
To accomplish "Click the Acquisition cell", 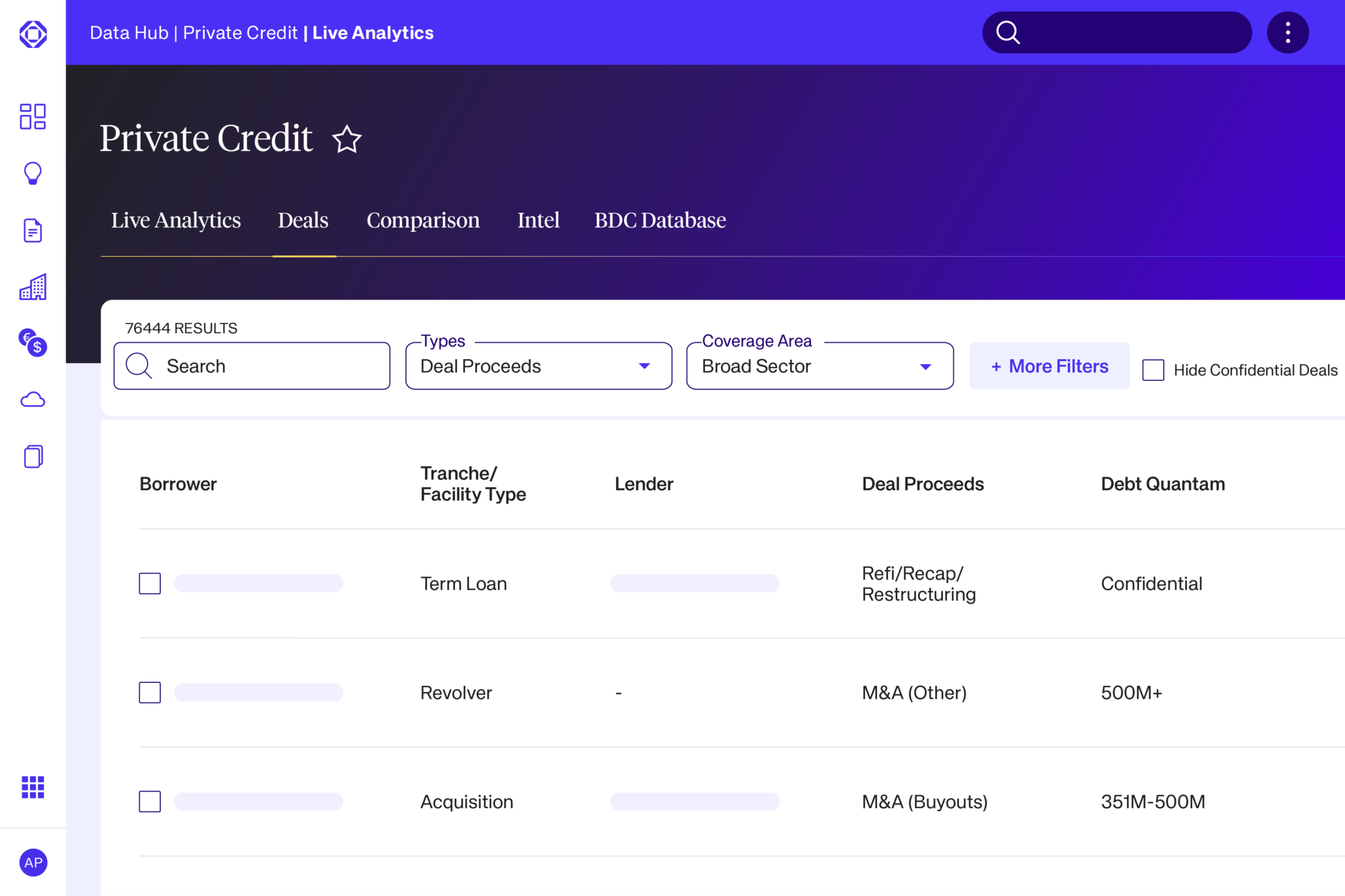I will pyautogui.click(x=467, y=801).
